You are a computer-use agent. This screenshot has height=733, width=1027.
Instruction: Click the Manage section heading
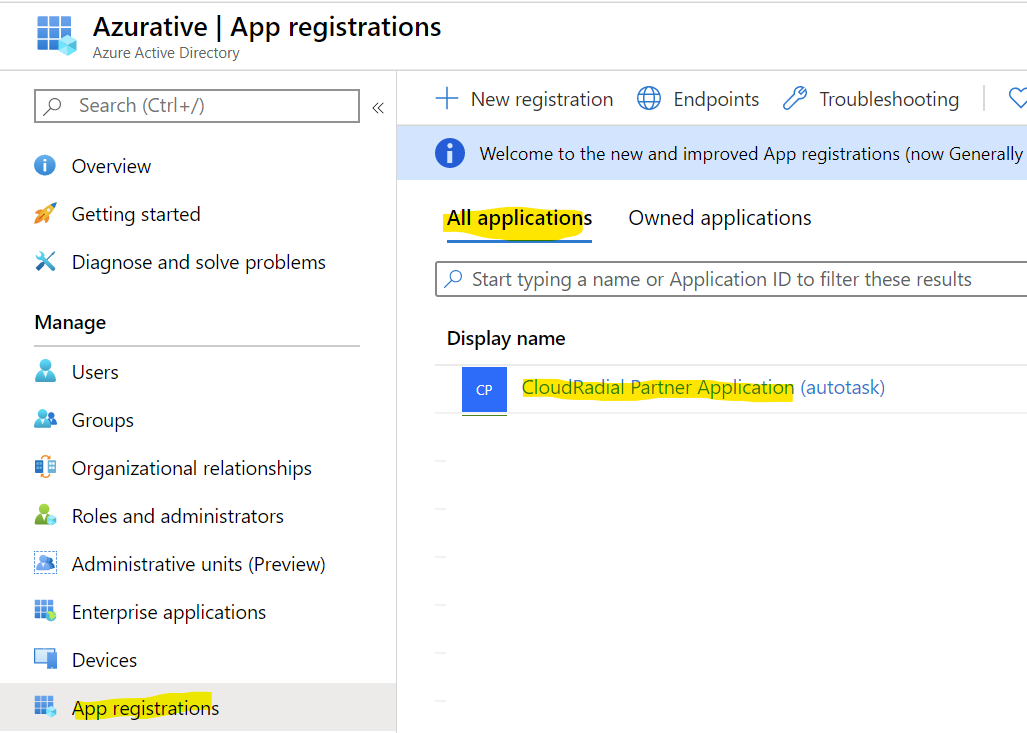70,322
